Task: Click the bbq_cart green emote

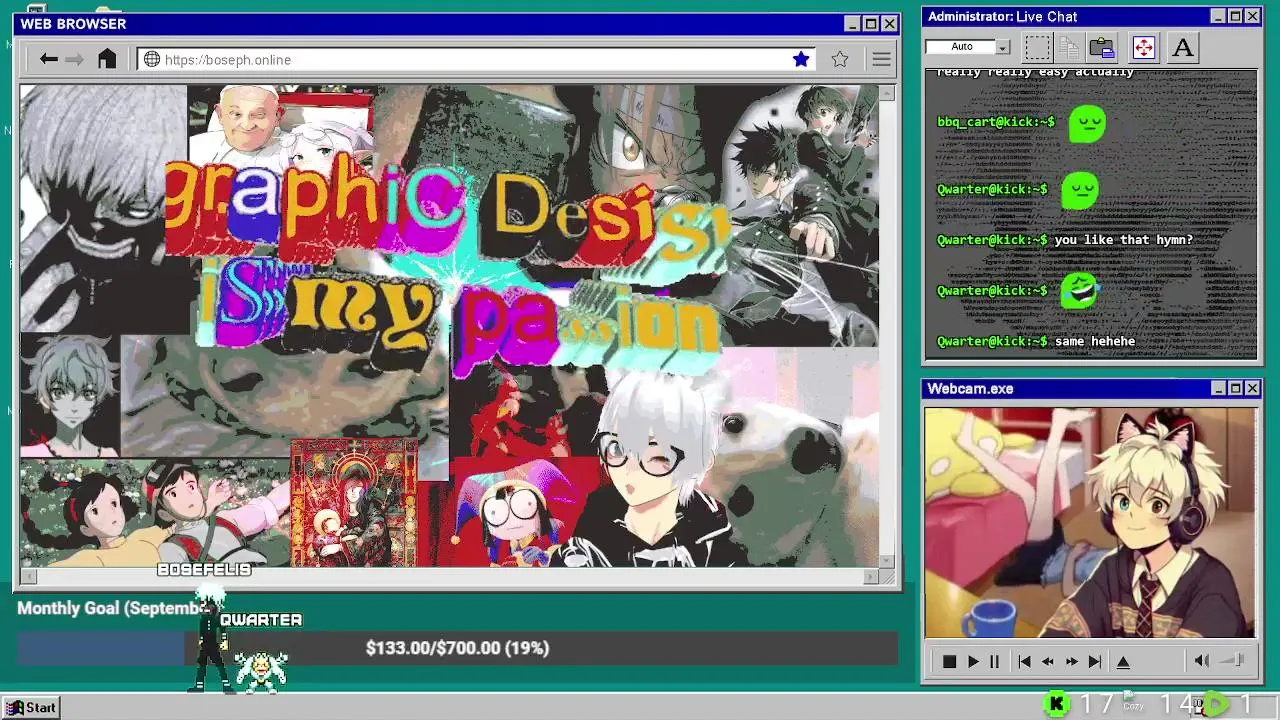Action: click(1087, 124)
